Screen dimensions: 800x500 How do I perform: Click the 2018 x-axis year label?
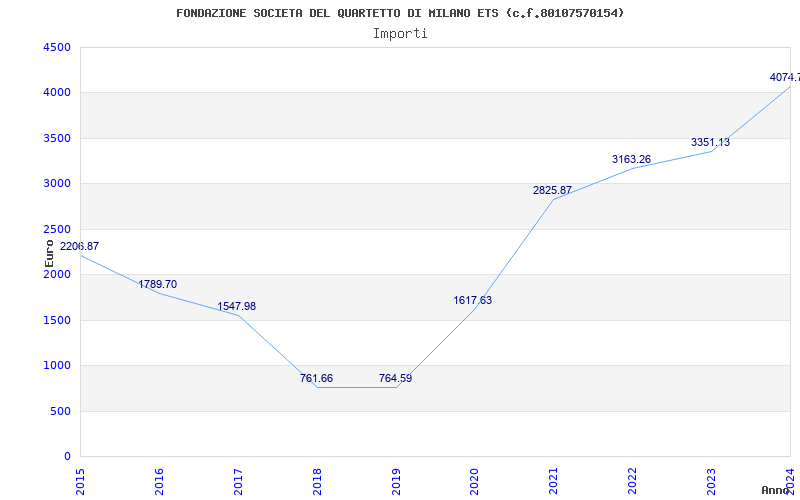tap(317, 481)
